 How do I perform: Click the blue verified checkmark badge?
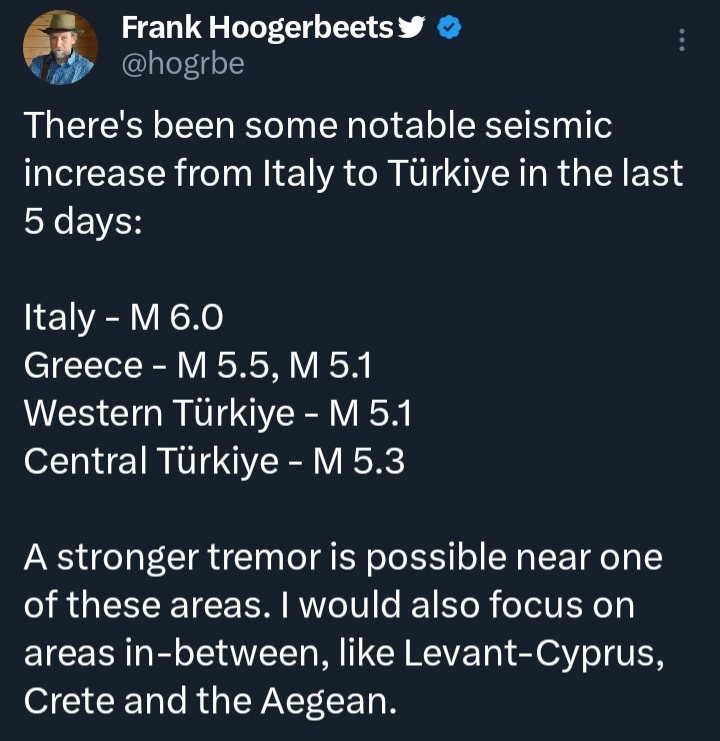450,29
